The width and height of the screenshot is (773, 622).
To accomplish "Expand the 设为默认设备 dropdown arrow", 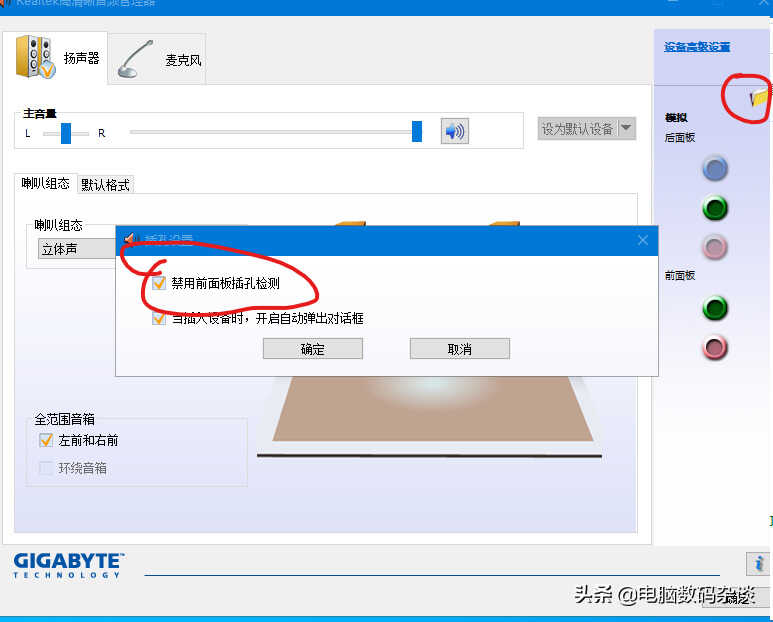I will [x=626, y=129].
